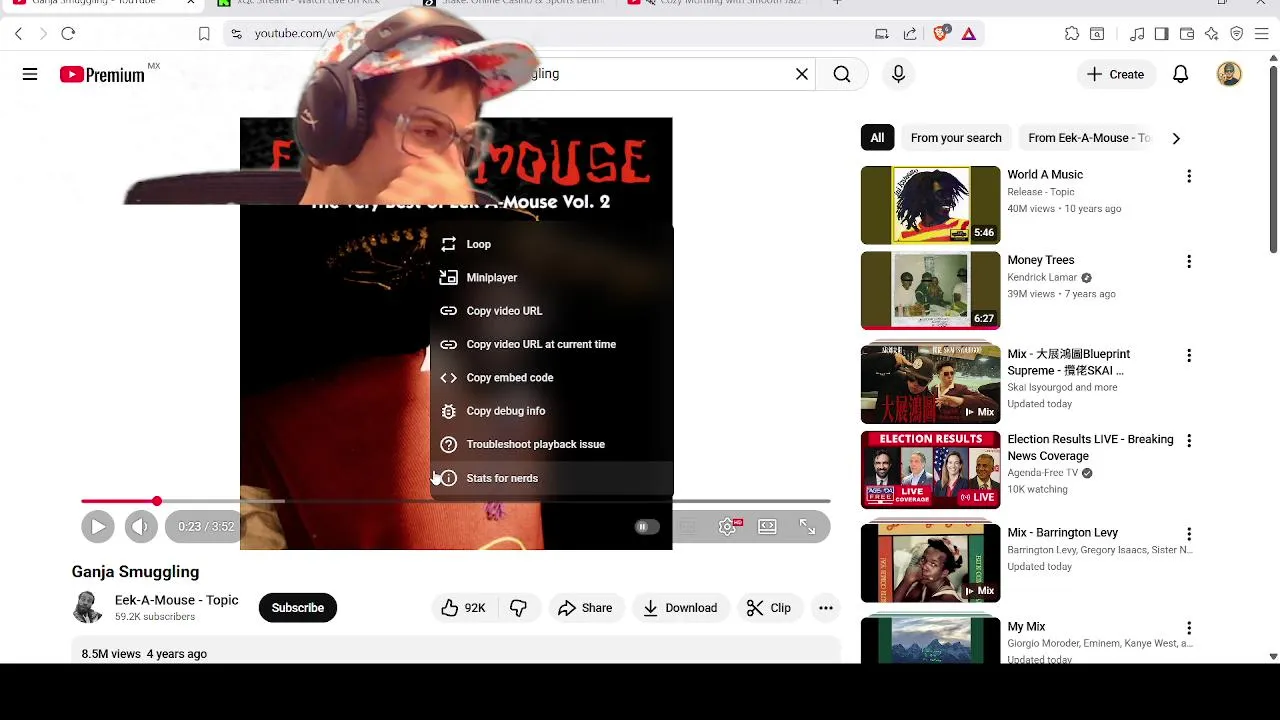The width and height of the screenshot is (1280, 720).
Task: Toggle the browser sidebar panel icon
Action: pos(1161,34)
